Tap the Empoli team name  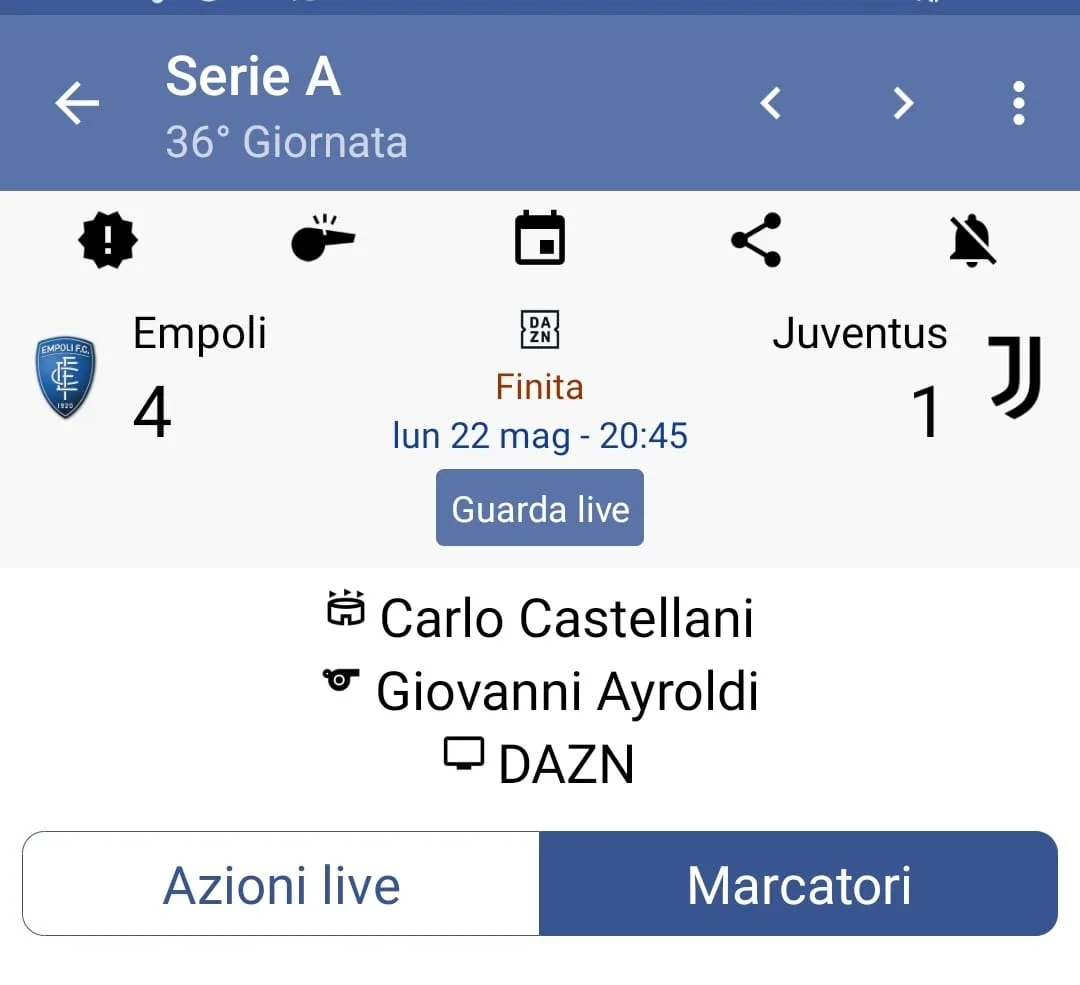click(200, 333)
